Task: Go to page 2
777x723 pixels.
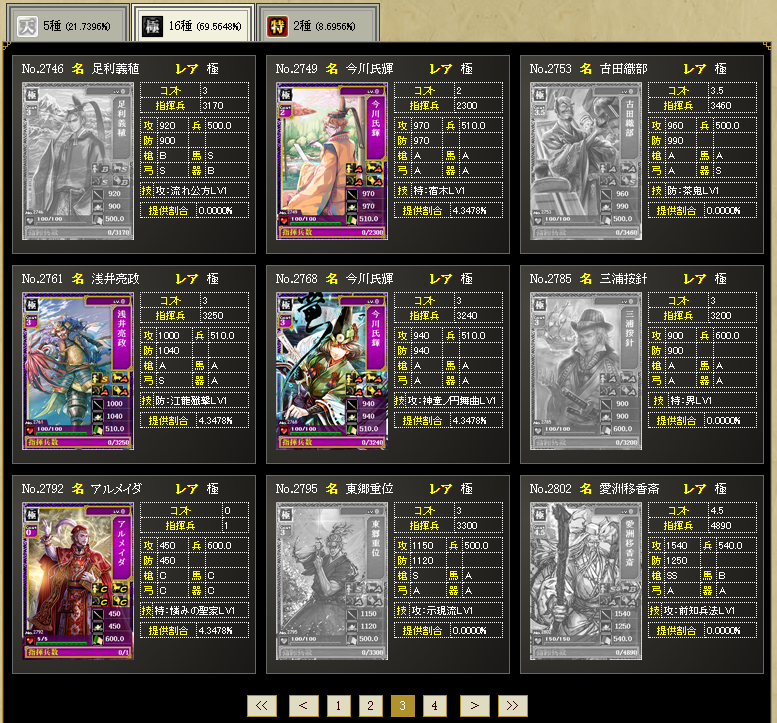Action: [371, 706]
